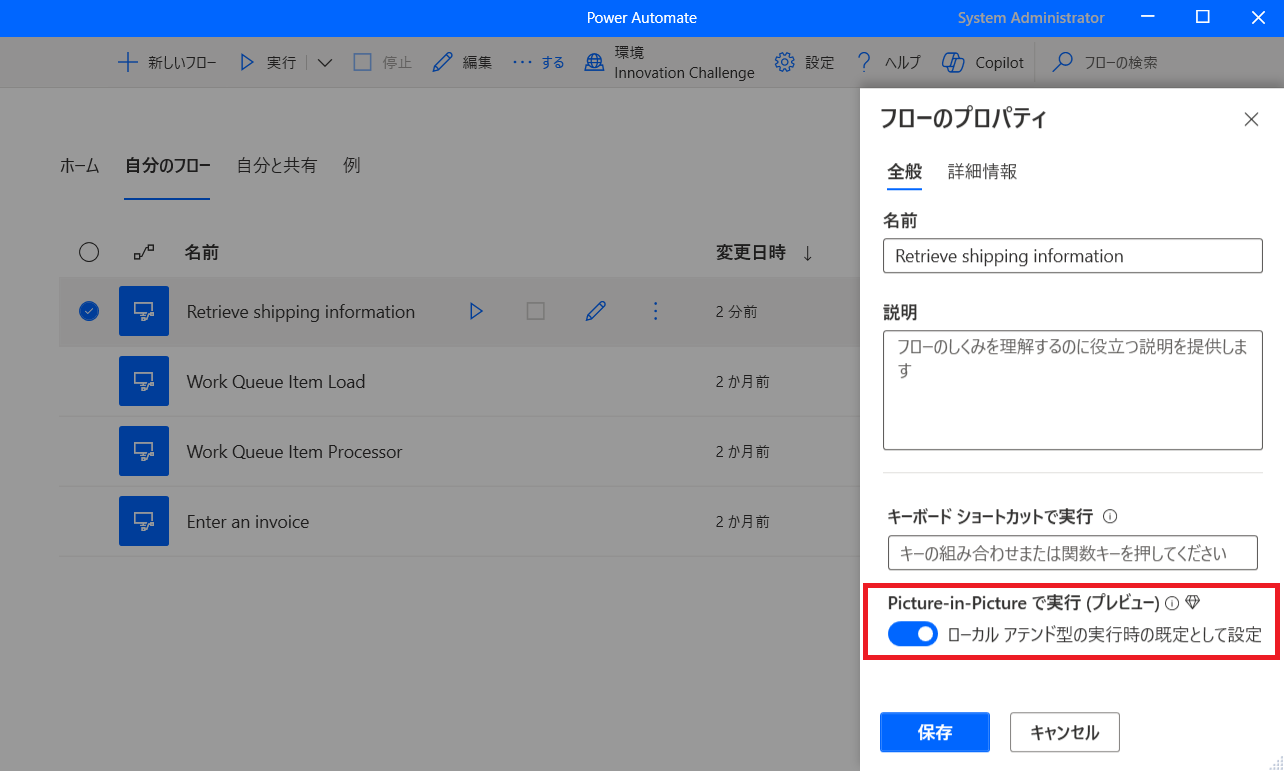Switch to the ホーム tab
Image resolution: width=1284 pixels, height=771 pixels.
(x=80, y=166)
